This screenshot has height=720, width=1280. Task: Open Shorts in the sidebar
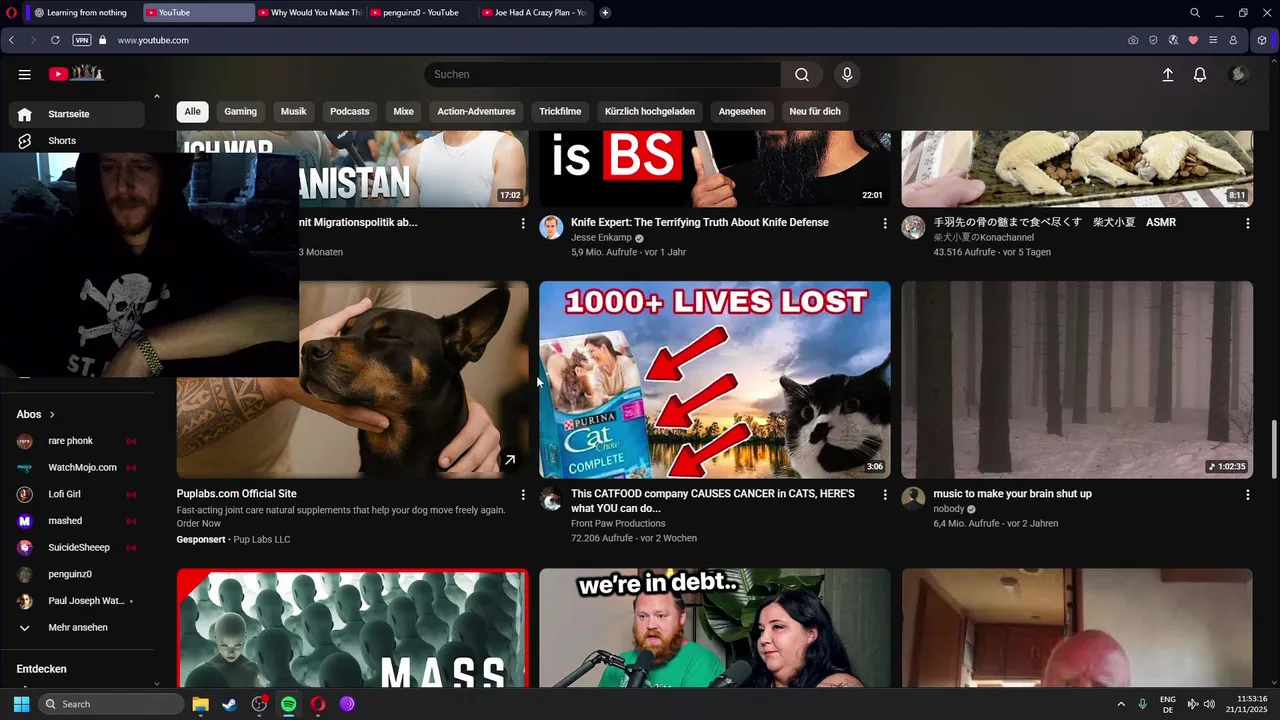77,141
